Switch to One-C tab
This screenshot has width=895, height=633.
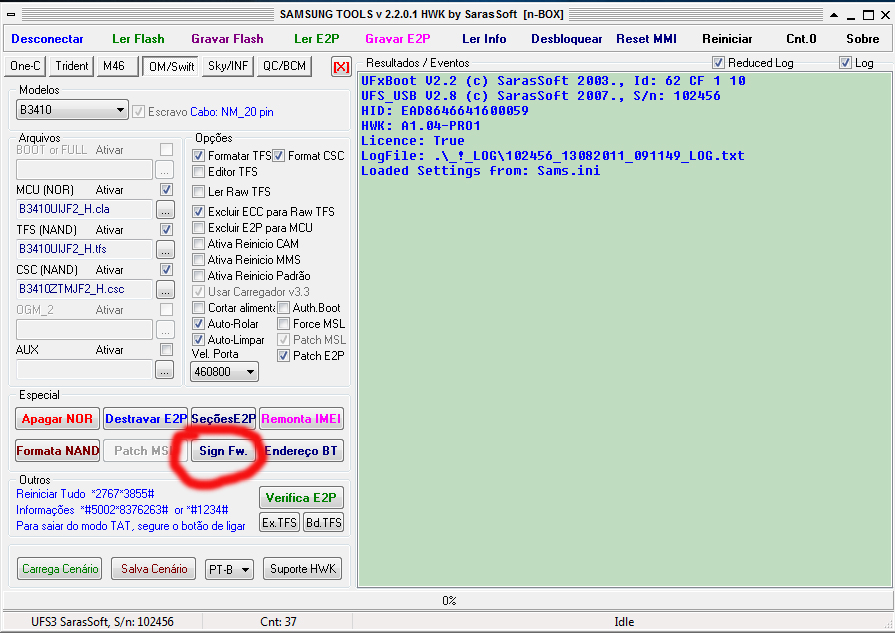point(26,66)
